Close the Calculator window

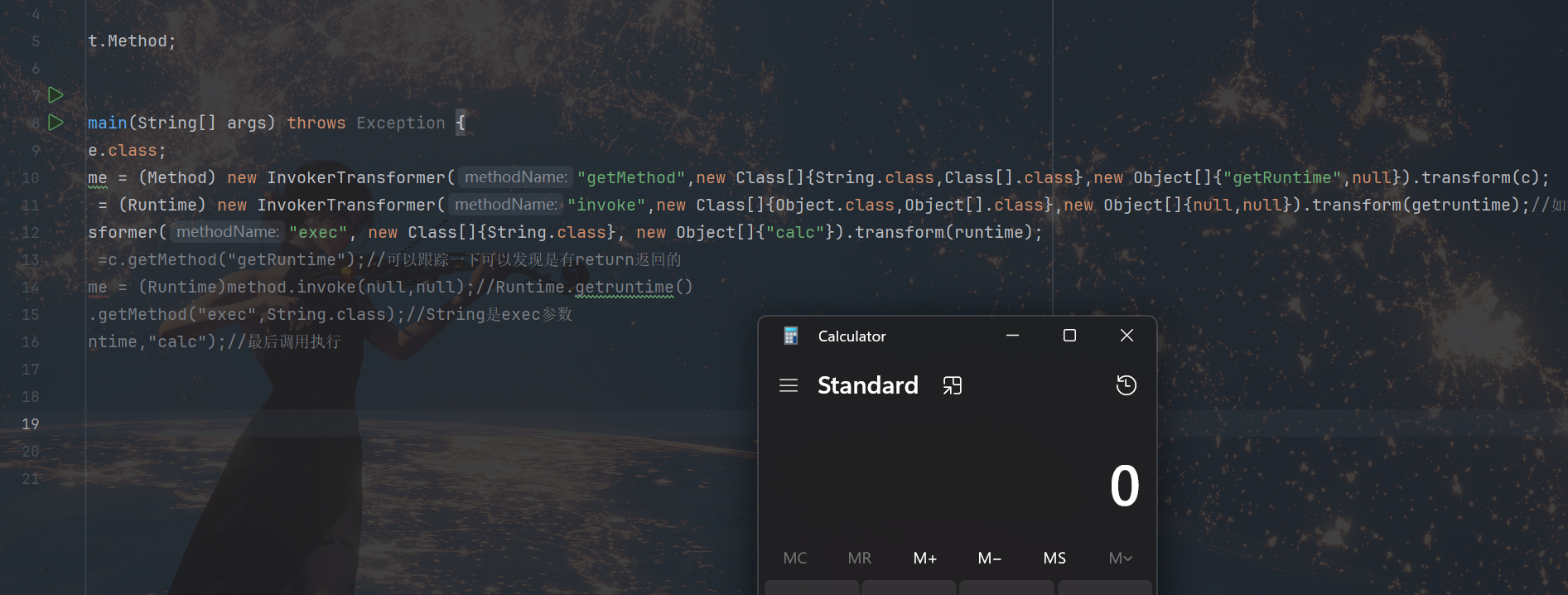click(1127, 336)
